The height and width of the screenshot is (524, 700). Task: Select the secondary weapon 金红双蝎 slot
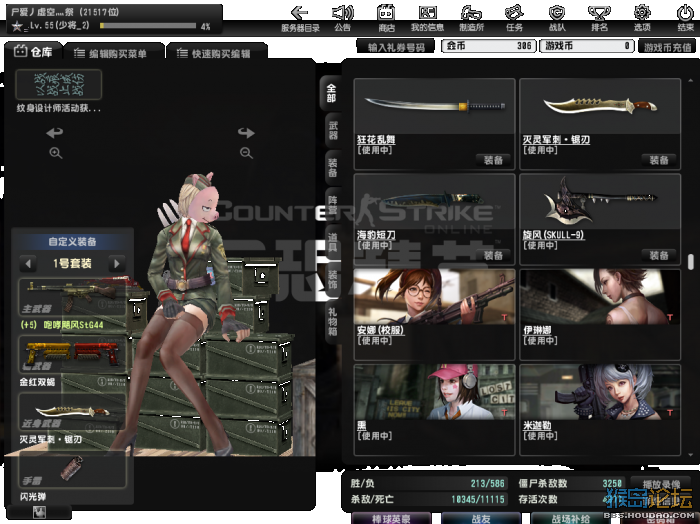[72, 355]
